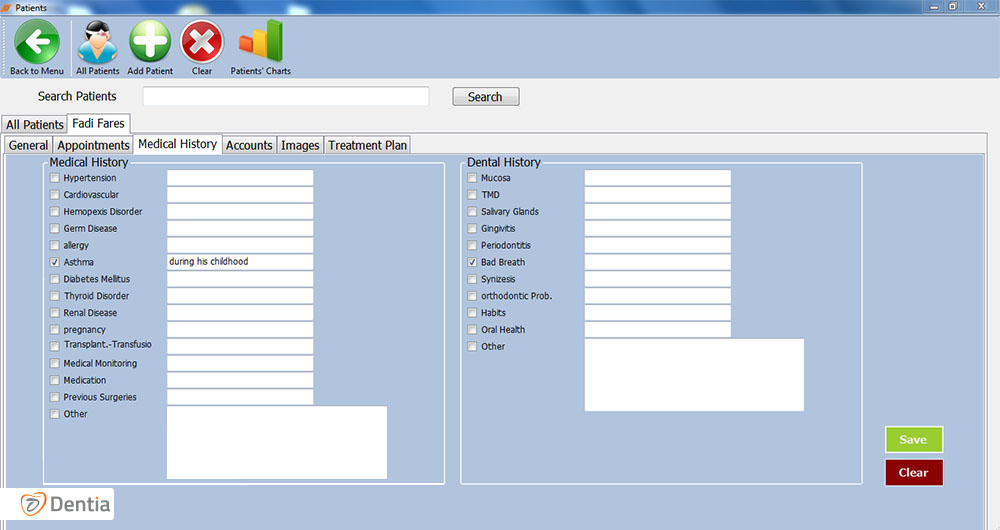Click the Search button
1000x530 pixels.
485,97
